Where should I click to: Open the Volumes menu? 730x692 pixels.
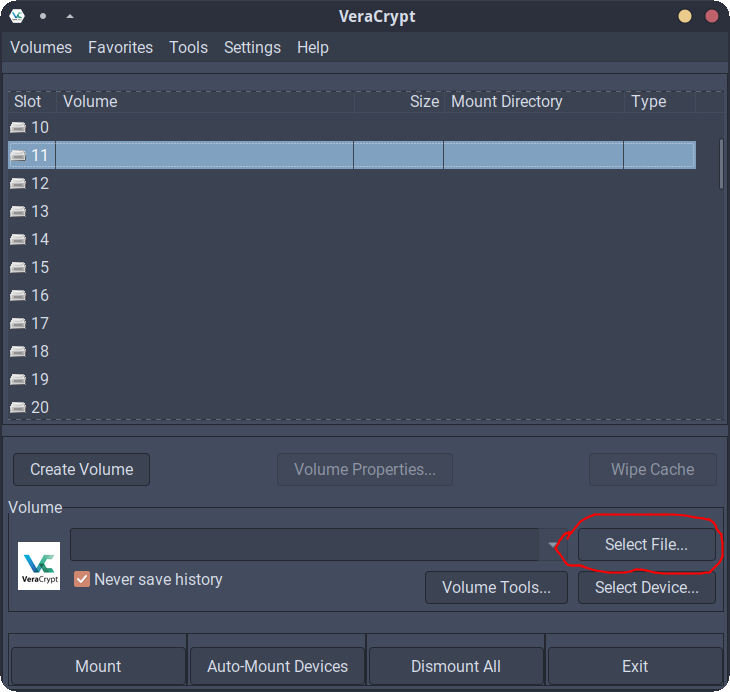tap(41, 47)
